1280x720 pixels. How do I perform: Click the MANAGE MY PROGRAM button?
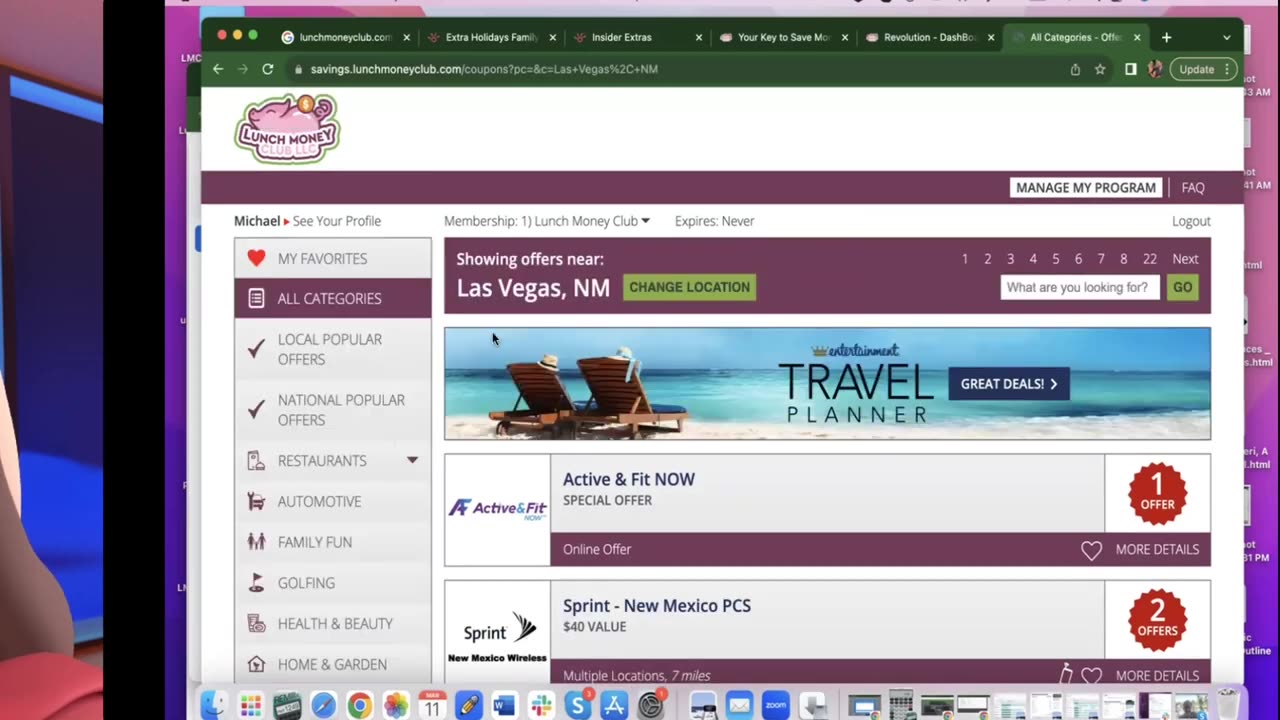(1085, 187)
